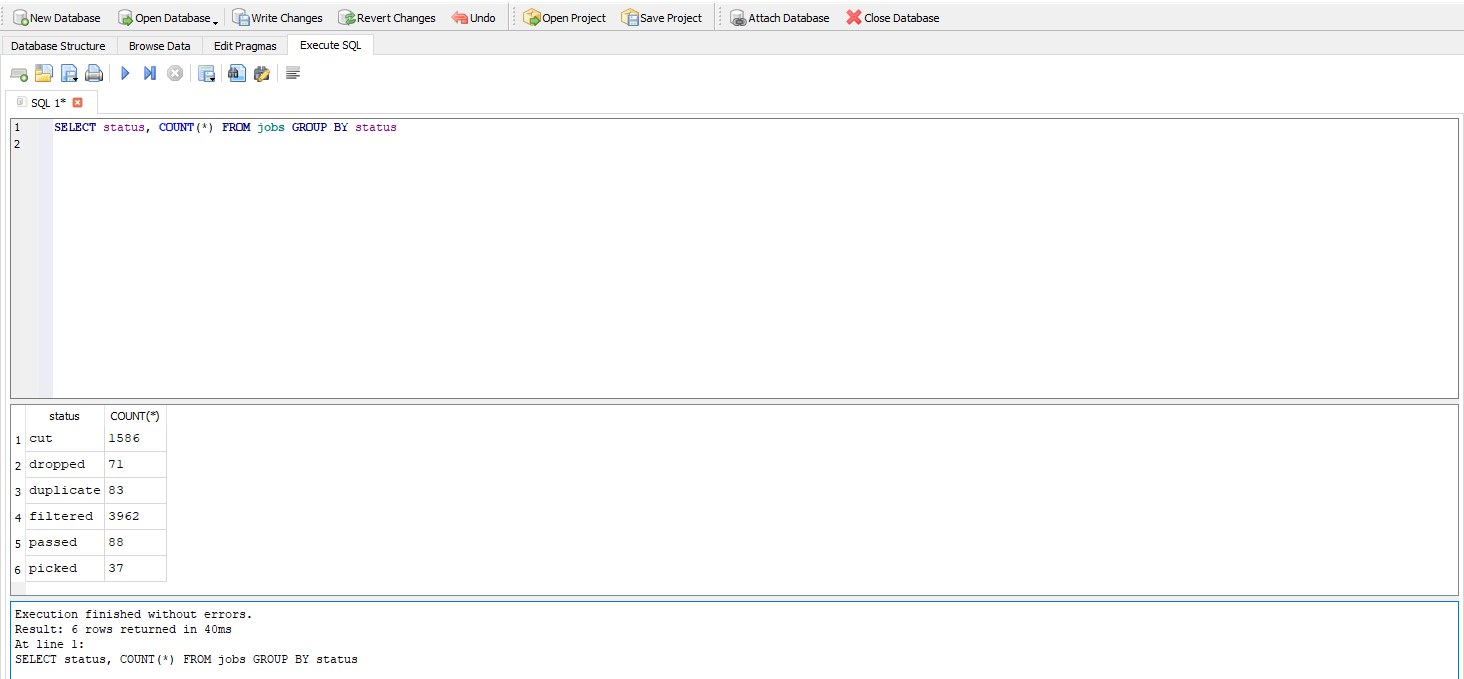
Task: Click the COUNT(*) column header
Action: tap(135, 416)
